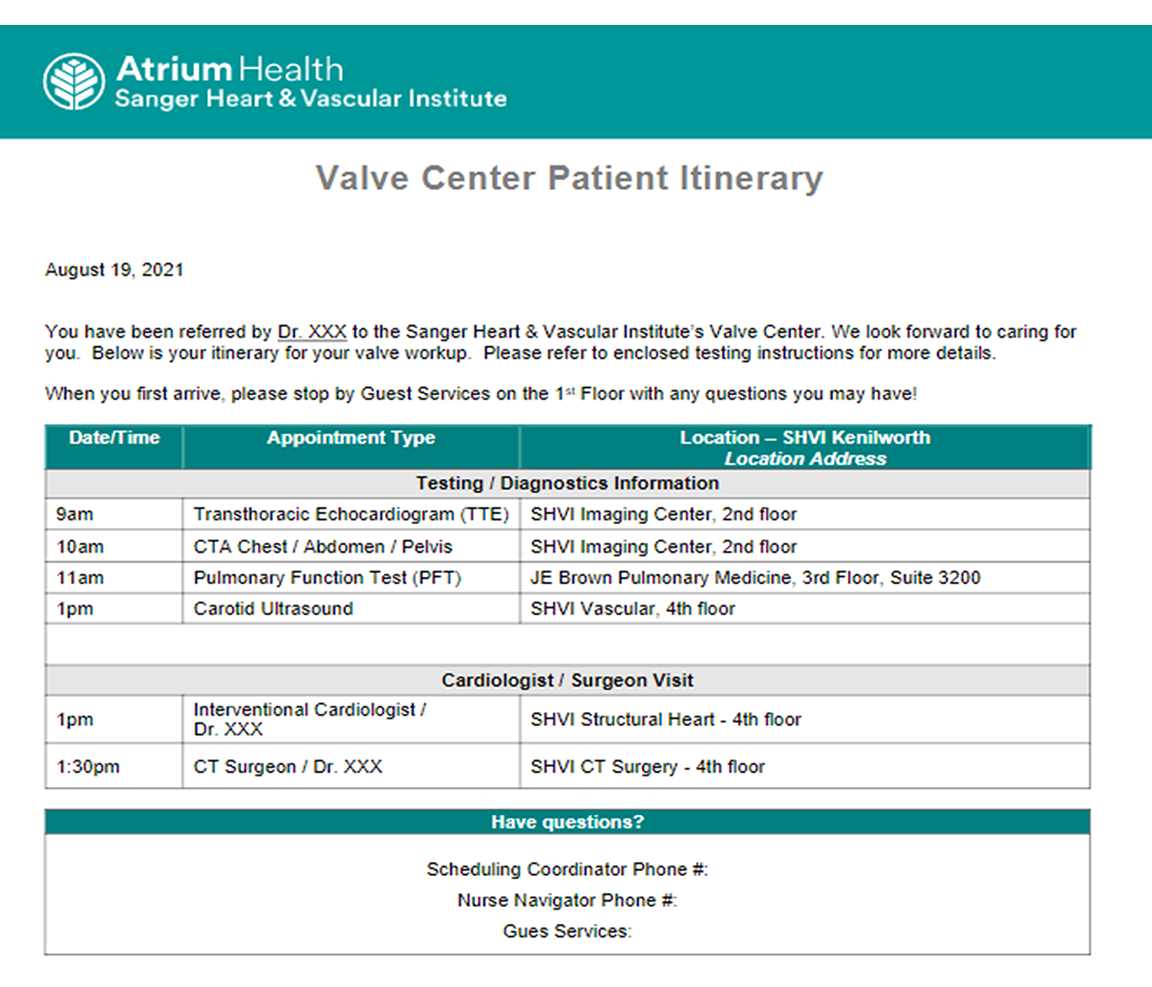The image size is (1152, 987).
Task: Click the Transthoracic Echocardiogram (TTE) cell
Action: tap(351, 515)
